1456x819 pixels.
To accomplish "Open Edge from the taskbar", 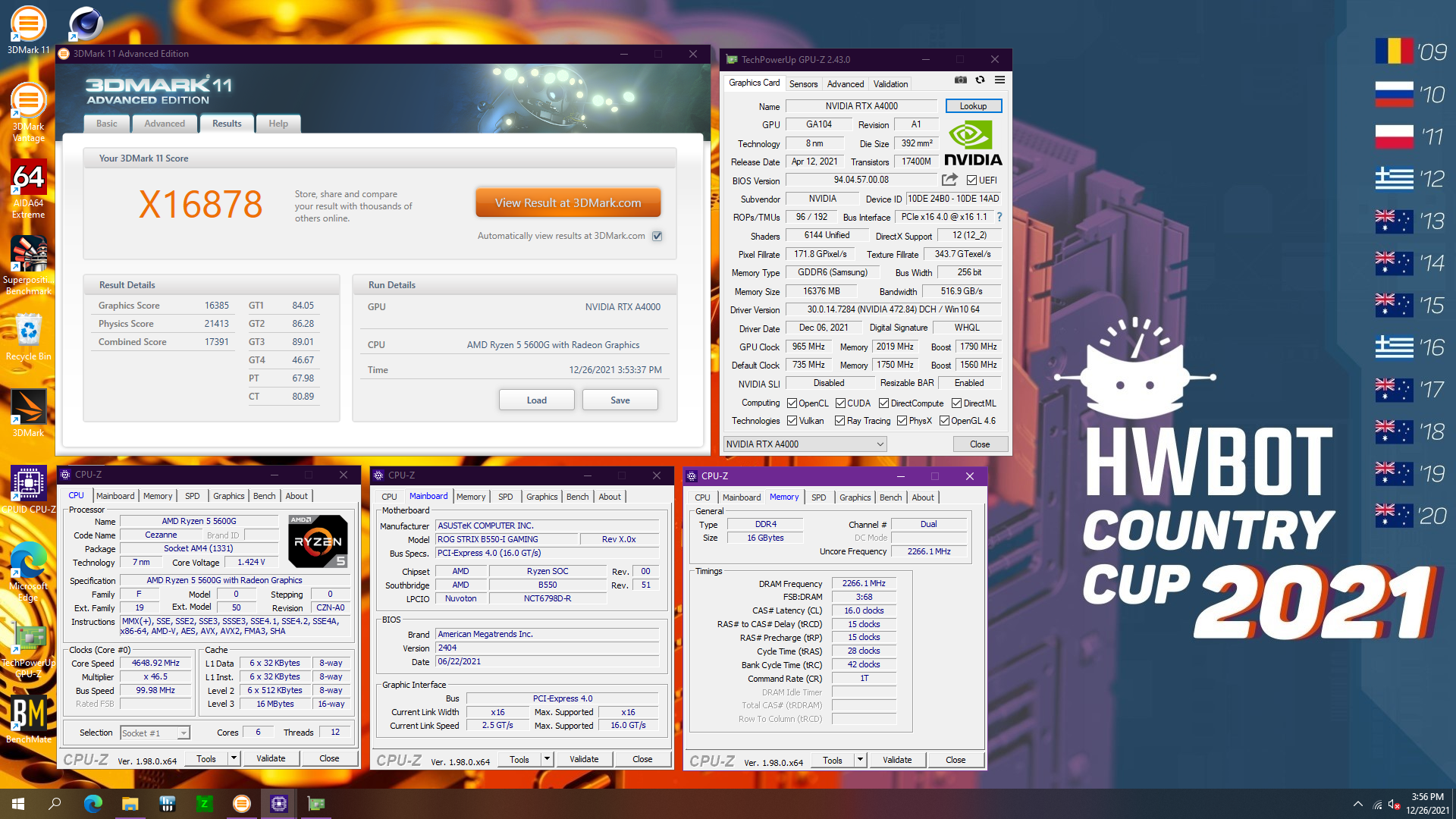I will [93, 804].
